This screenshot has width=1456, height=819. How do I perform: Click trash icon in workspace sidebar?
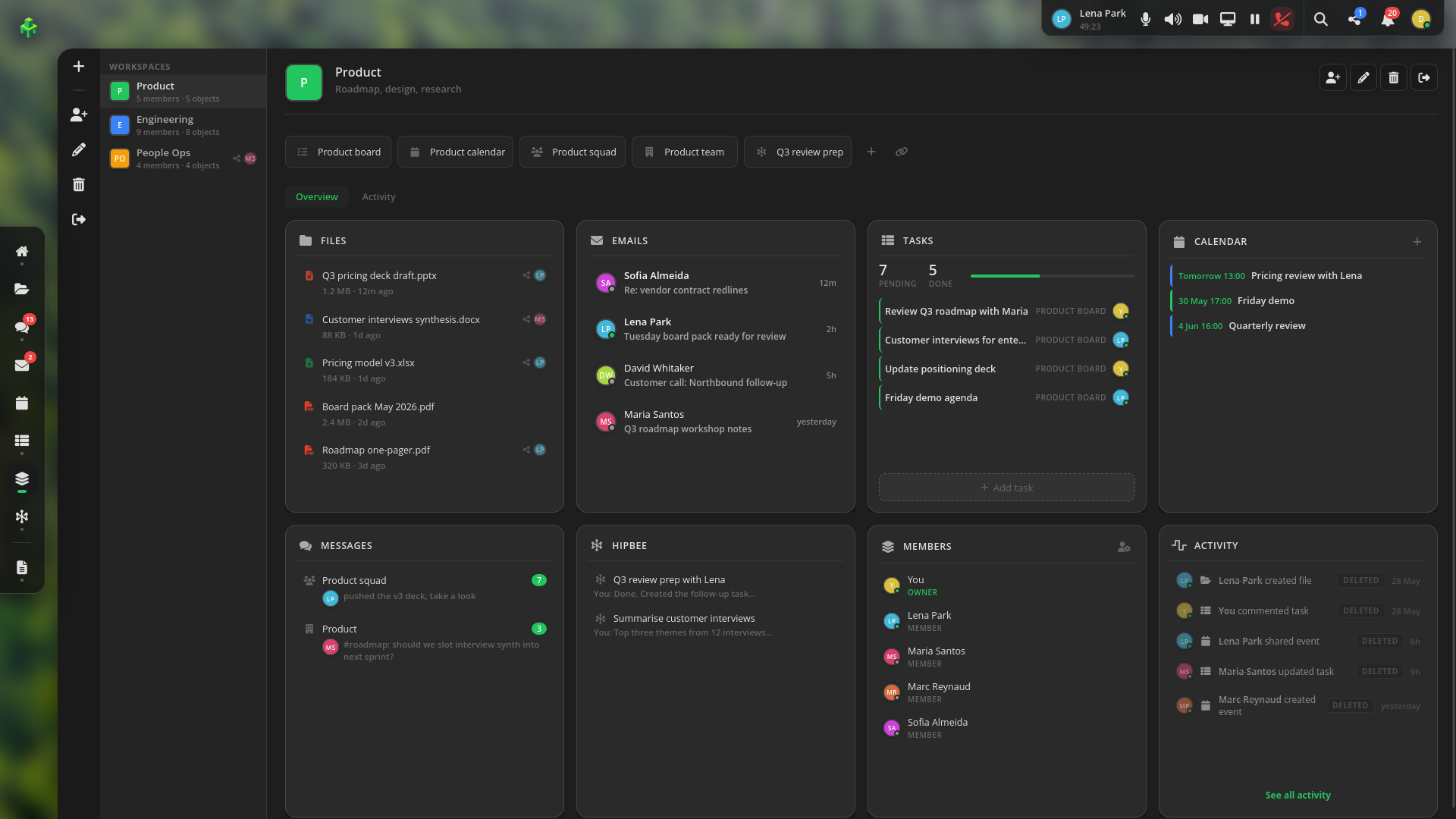tap(79, 184)
